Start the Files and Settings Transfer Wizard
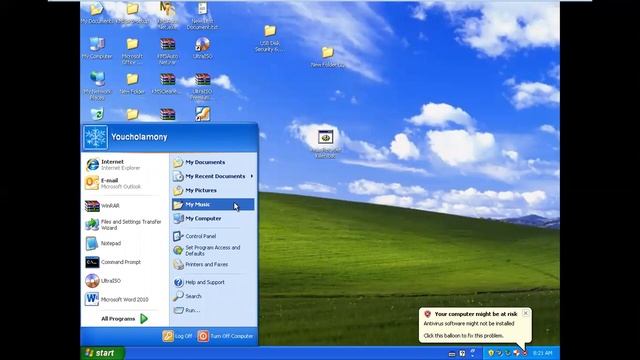Image resolution: width=640 pixels, height=360 pixels. click(125, 224)
